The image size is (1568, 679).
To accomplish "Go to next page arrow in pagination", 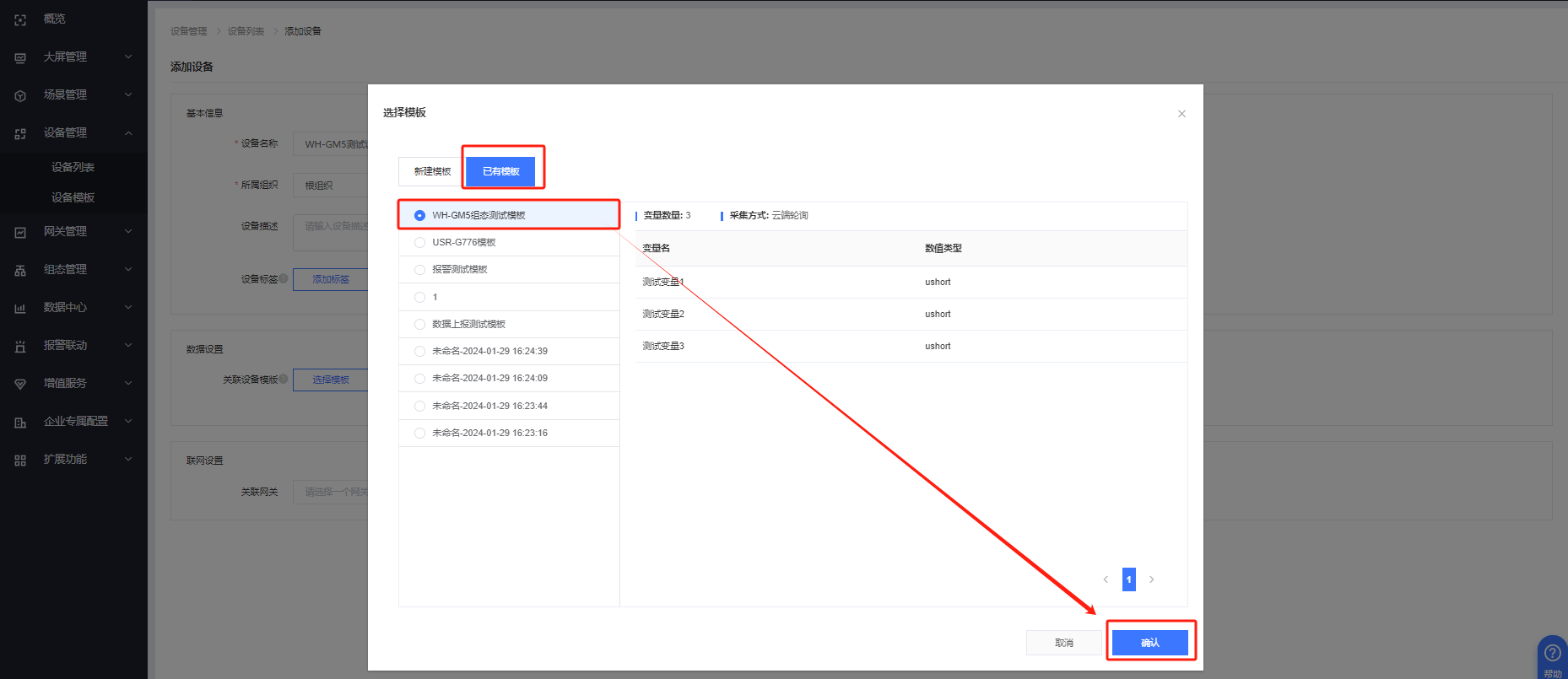I will (x=1151, y=579).
